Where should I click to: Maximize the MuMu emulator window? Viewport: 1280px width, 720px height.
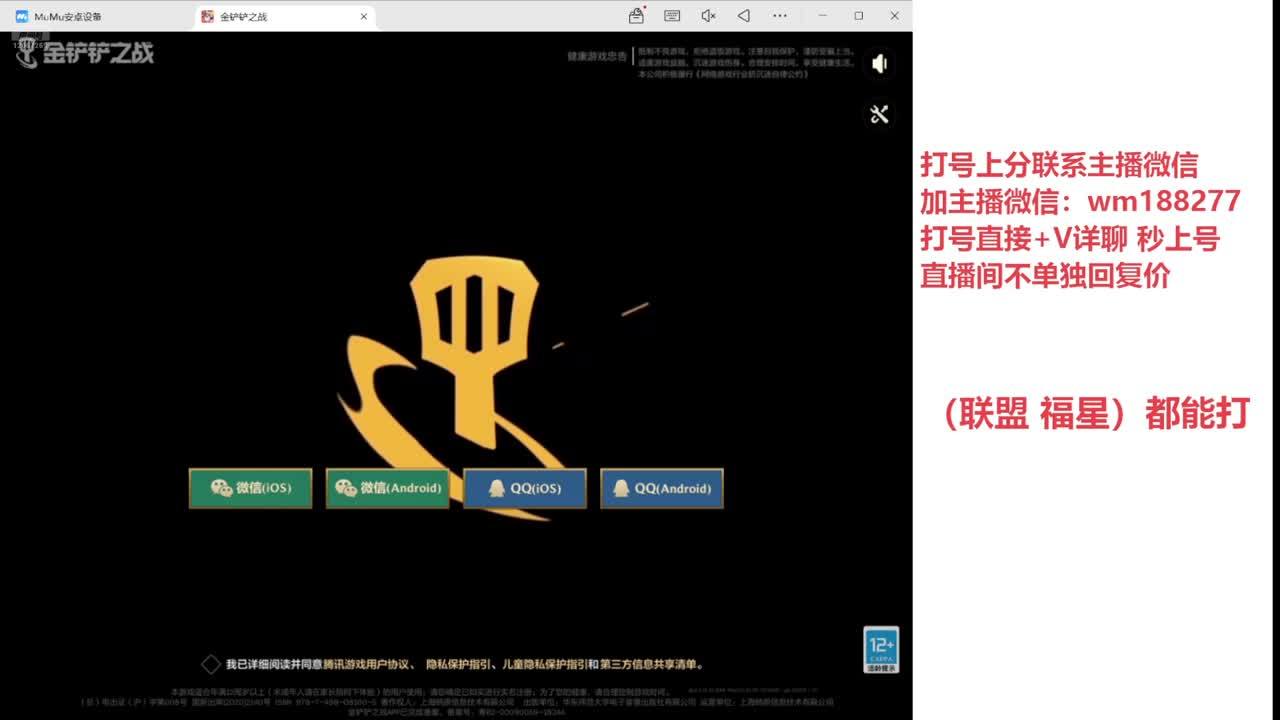(859, 16)
